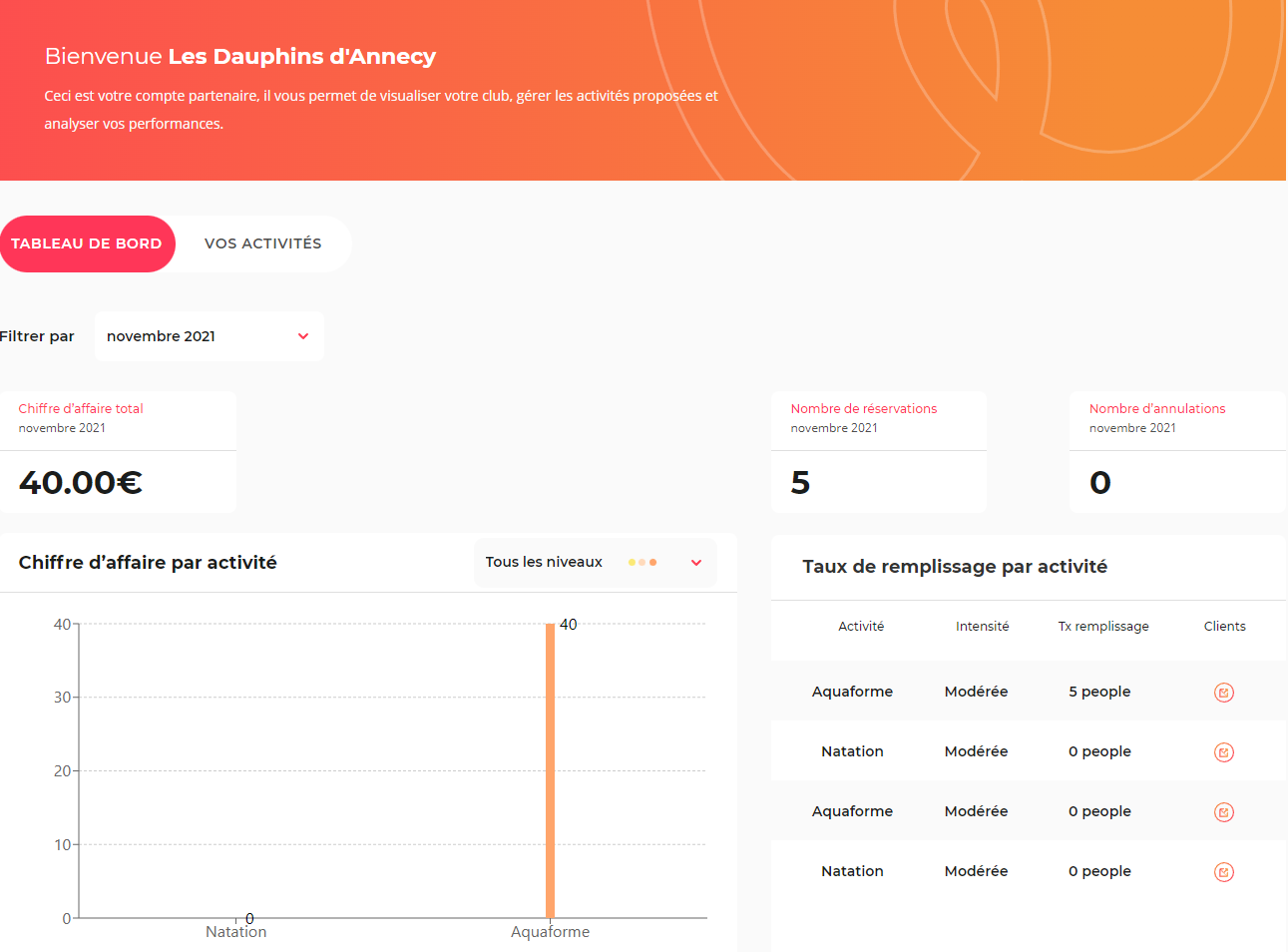Open clients icon in the last Natation row
1288x952 pixels.
click(x=1223, y=872)
